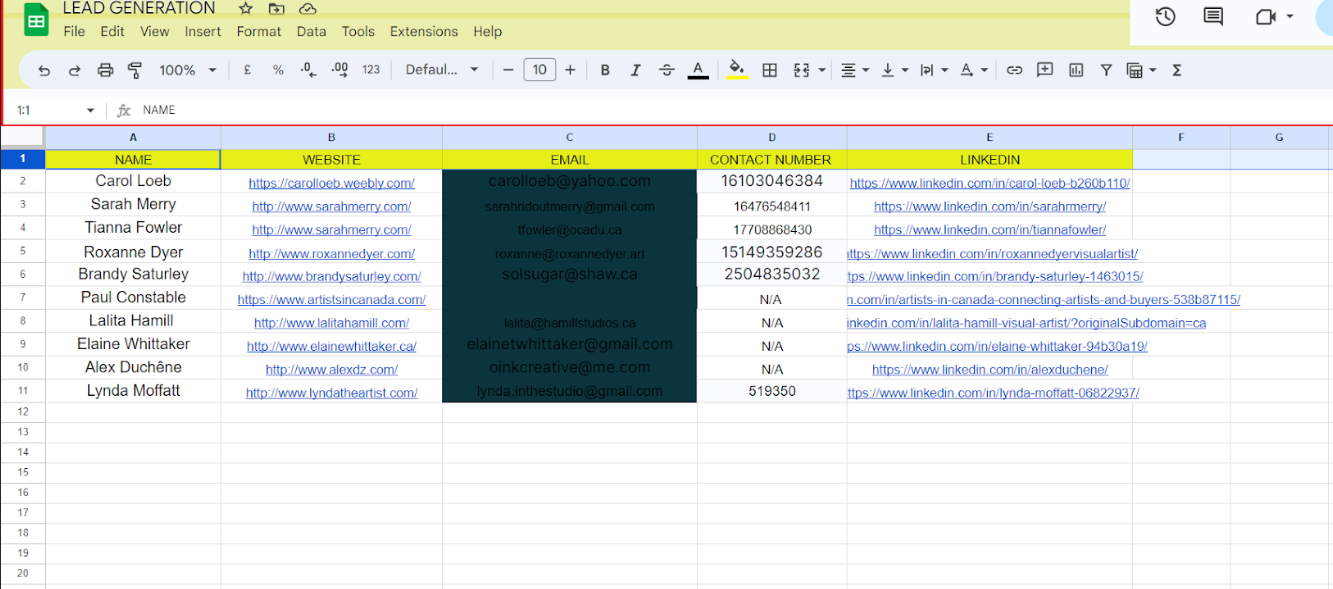
Task: Activate the paint format roller
Action: point(135,70)
